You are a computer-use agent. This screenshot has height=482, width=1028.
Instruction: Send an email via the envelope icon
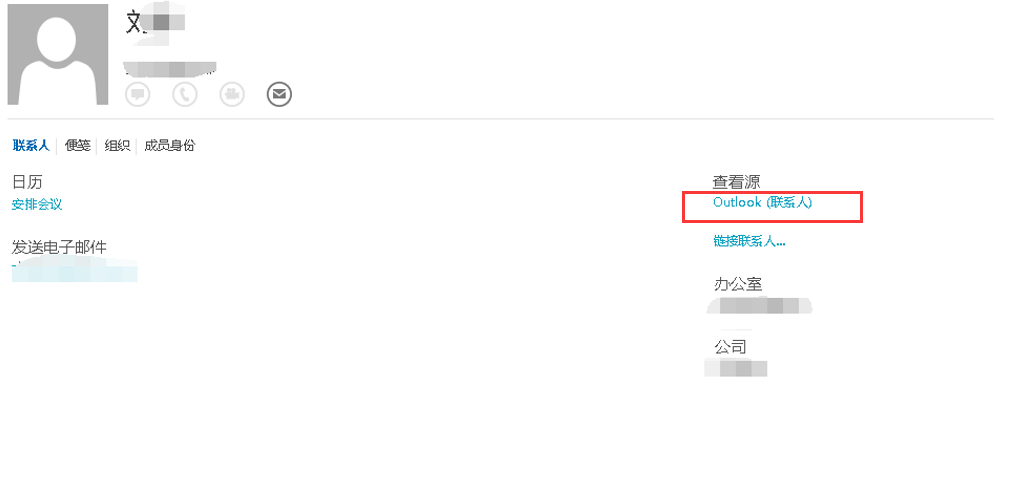[x=279, y=94]
